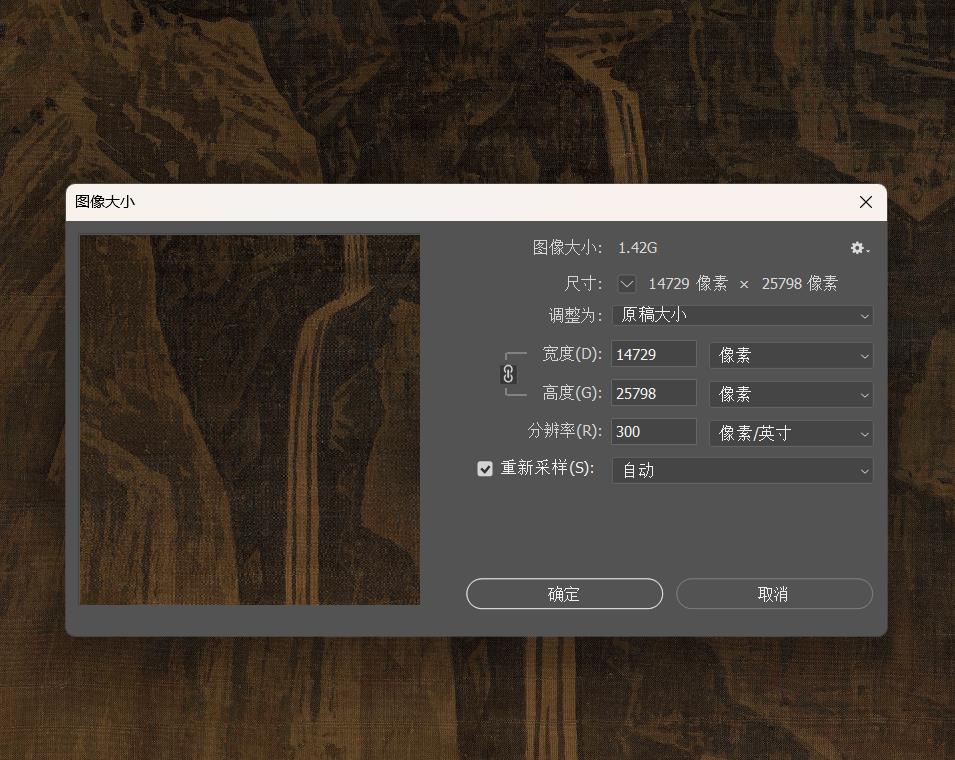Screen dimensions: 955x760
Task: Click the 图像大小 dialog title text
Action: tap(105, 202)
